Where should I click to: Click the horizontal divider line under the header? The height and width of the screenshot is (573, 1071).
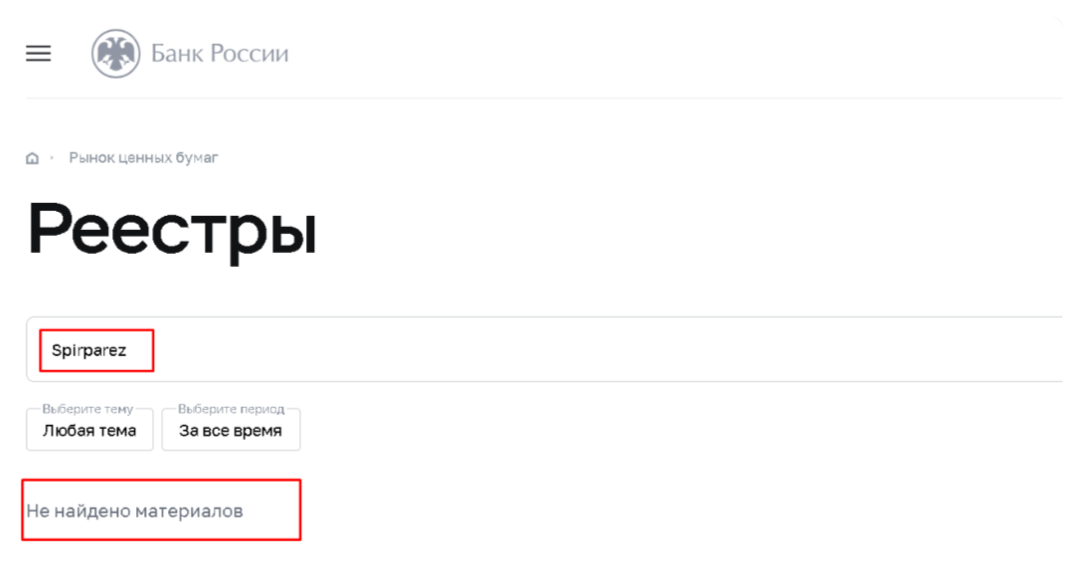point(544,98)
